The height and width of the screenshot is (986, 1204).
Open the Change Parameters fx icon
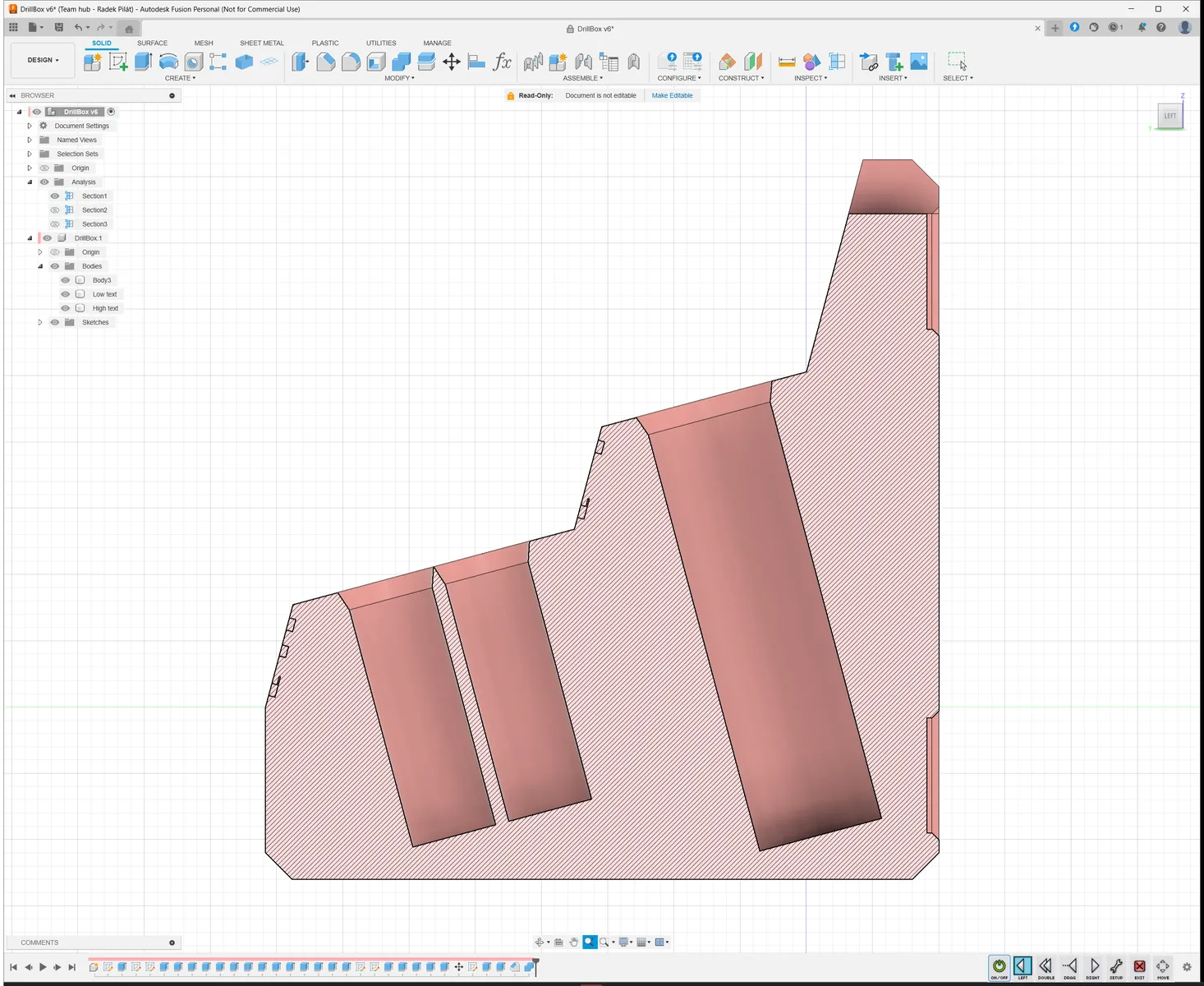pyautogui.click(x=502, y=62)
